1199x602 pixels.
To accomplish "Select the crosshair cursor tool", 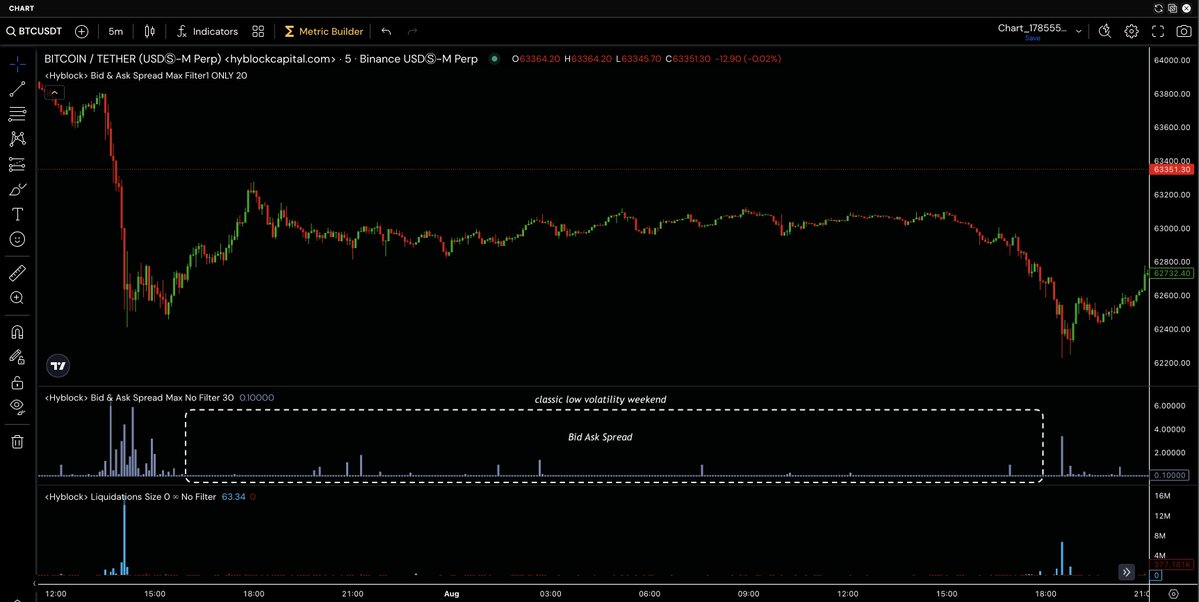I will (x=17, y=64).
